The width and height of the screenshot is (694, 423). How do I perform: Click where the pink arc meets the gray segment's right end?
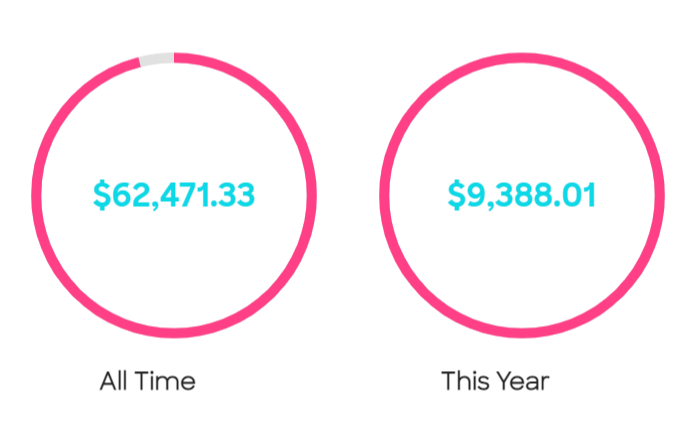tap(174, 58)
